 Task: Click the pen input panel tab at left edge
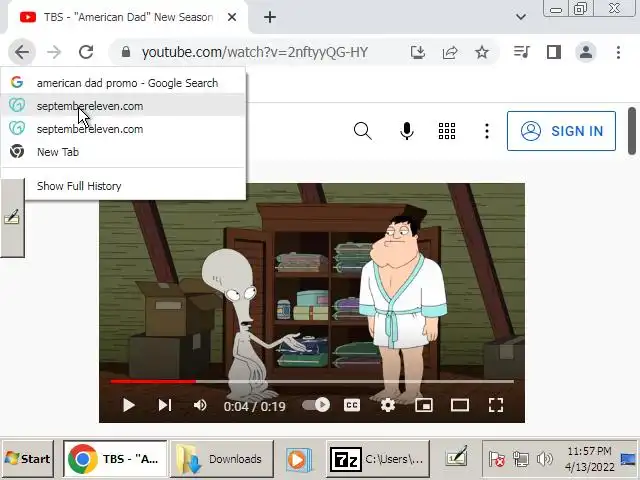pyautogui.click(x=12, y=218)
